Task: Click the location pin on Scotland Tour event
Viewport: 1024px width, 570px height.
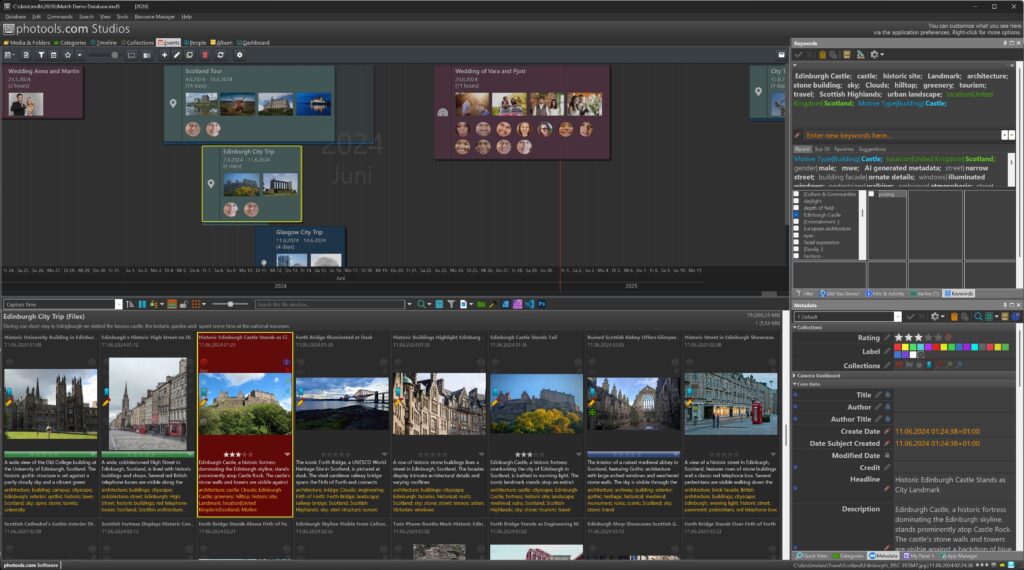Action: (173, 103)
